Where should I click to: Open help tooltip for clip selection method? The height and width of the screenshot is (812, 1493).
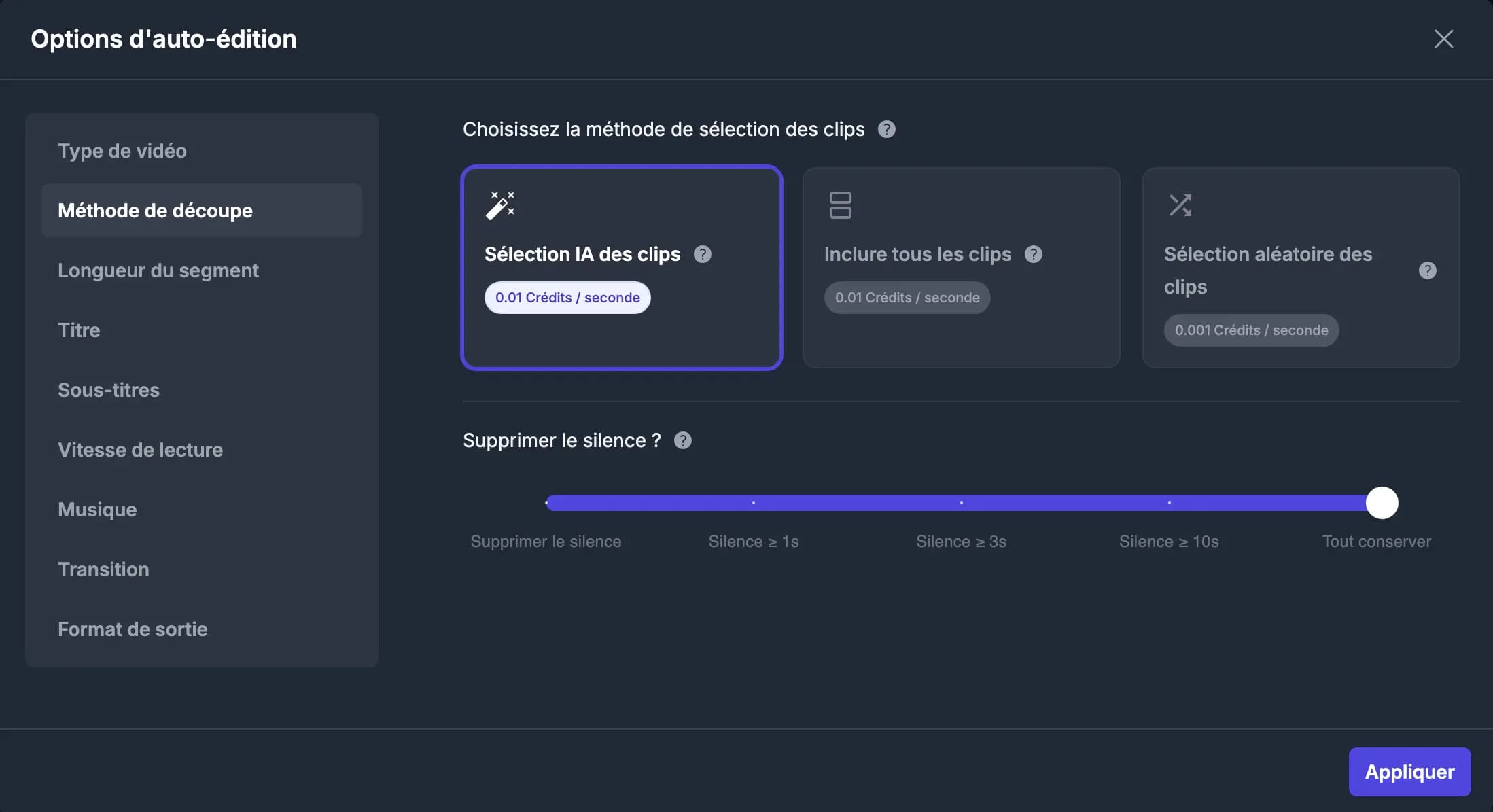[886, 129]
